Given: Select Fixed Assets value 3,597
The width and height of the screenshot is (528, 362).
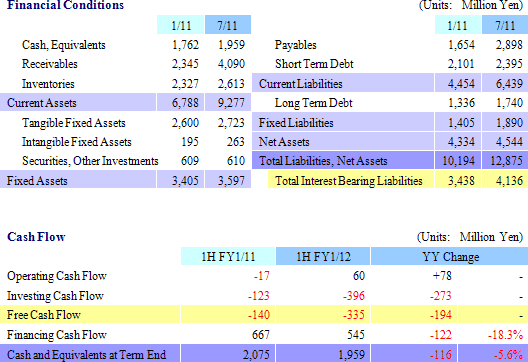Looking at the screenshot, I should point(231,181).
